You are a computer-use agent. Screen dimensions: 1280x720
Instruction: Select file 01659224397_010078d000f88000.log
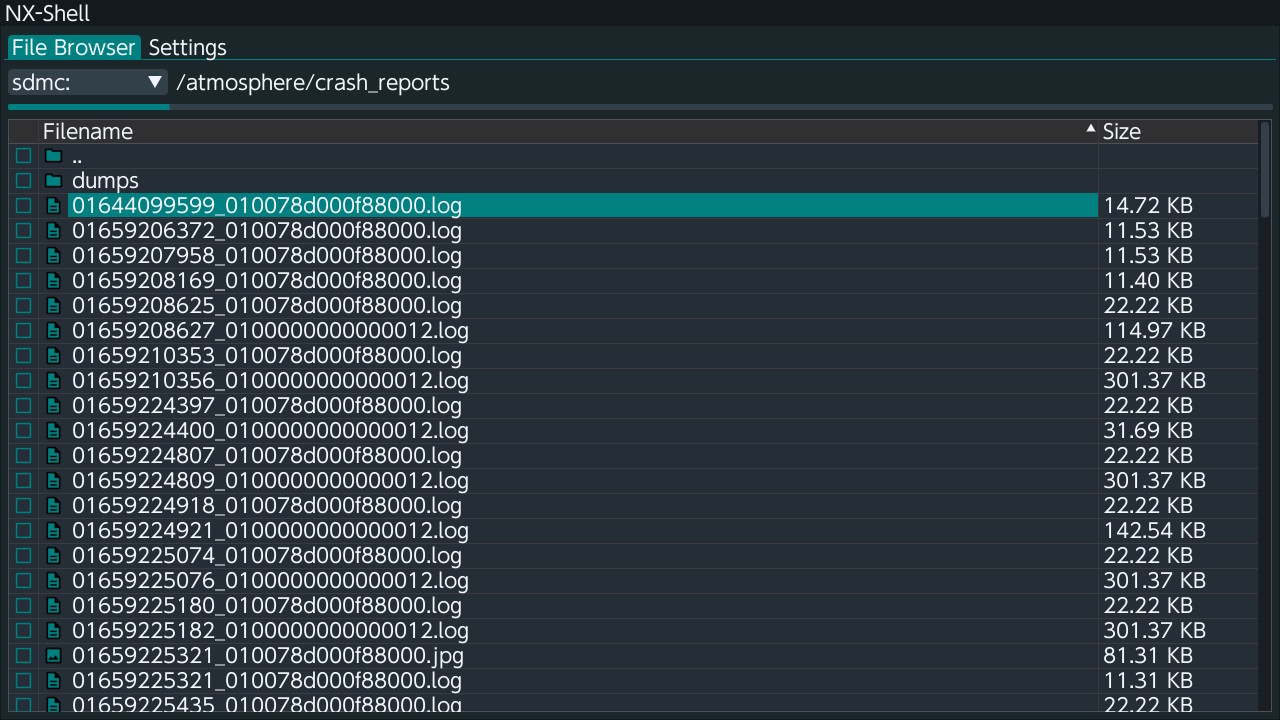pyautogui.click(x=583, y=406)
